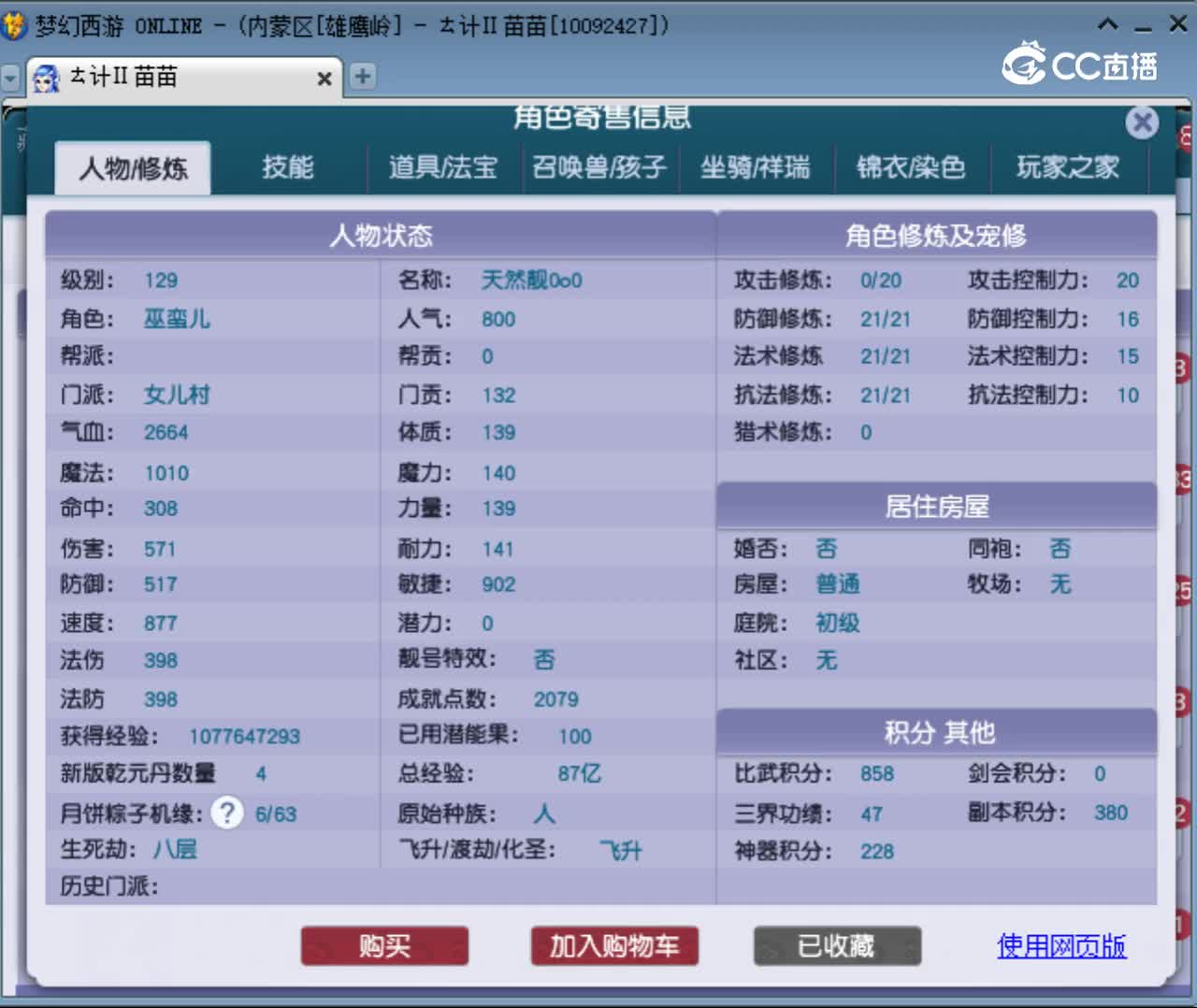The width and height of the screenshot is (1197, 1008).
Task: Click the 积分 其他 section header
Action: tap(937, 732)
